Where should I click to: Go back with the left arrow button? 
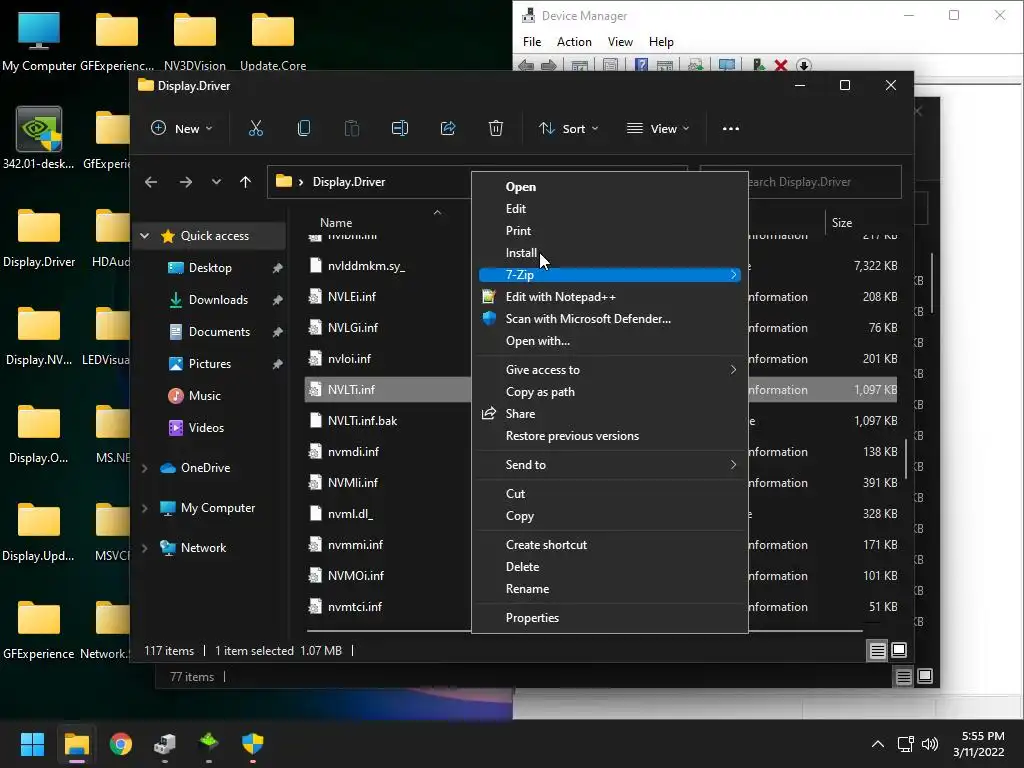click(x=151, y=182)
